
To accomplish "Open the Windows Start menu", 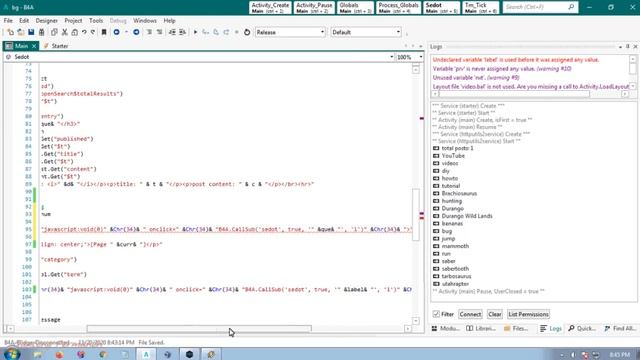I will coord(11,354).
